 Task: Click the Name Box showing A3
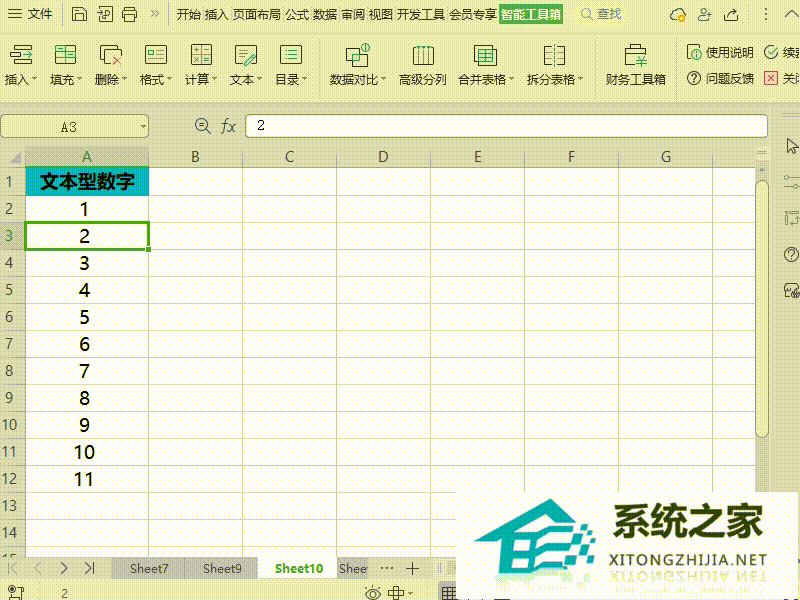[x=68, y=126]
